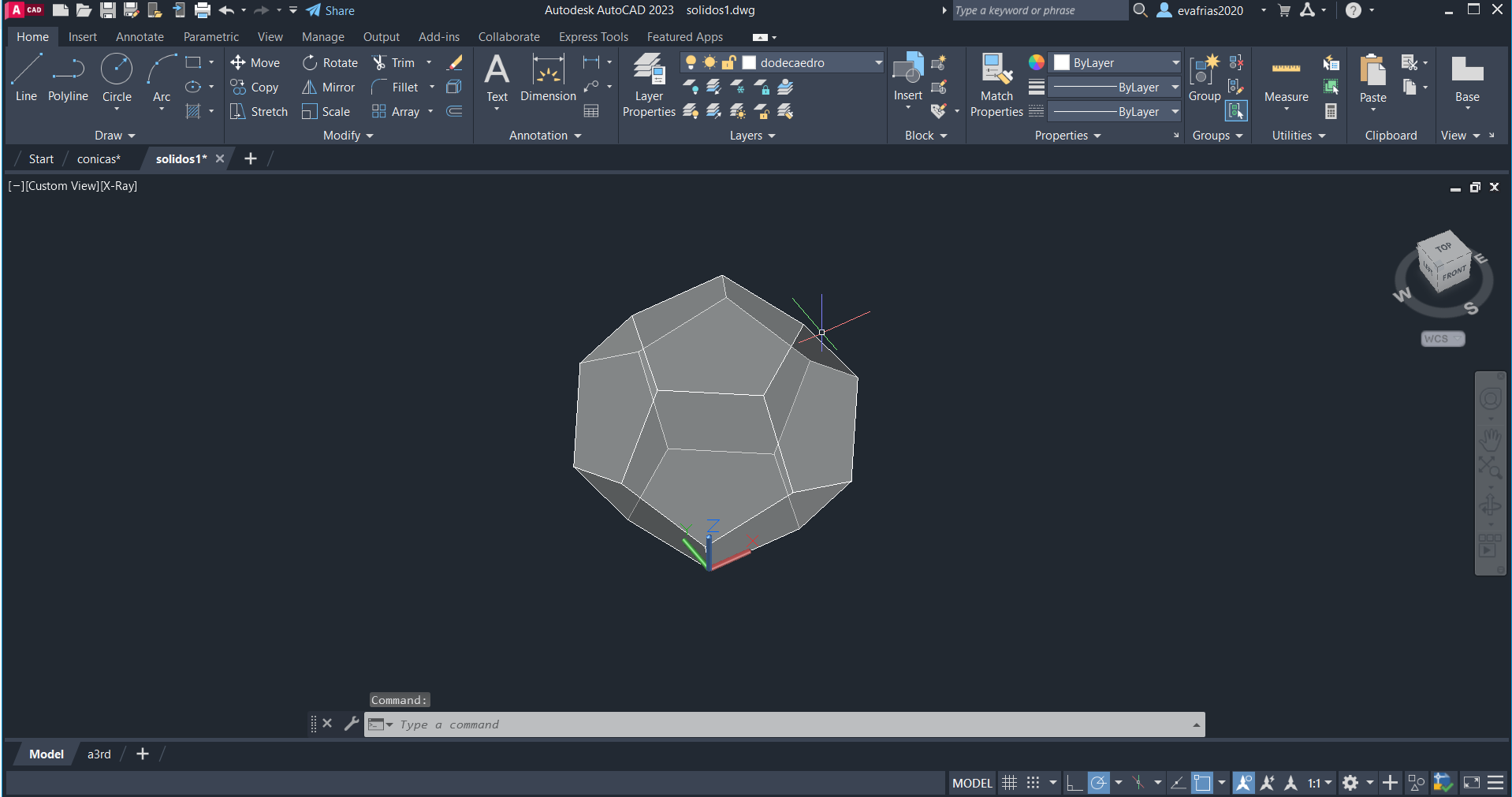Viewport: 1512px width, 797px height.
Task: Toggle the dodecaedro layer lock icon
Action: pyautogui.click(x=729, y=63)
